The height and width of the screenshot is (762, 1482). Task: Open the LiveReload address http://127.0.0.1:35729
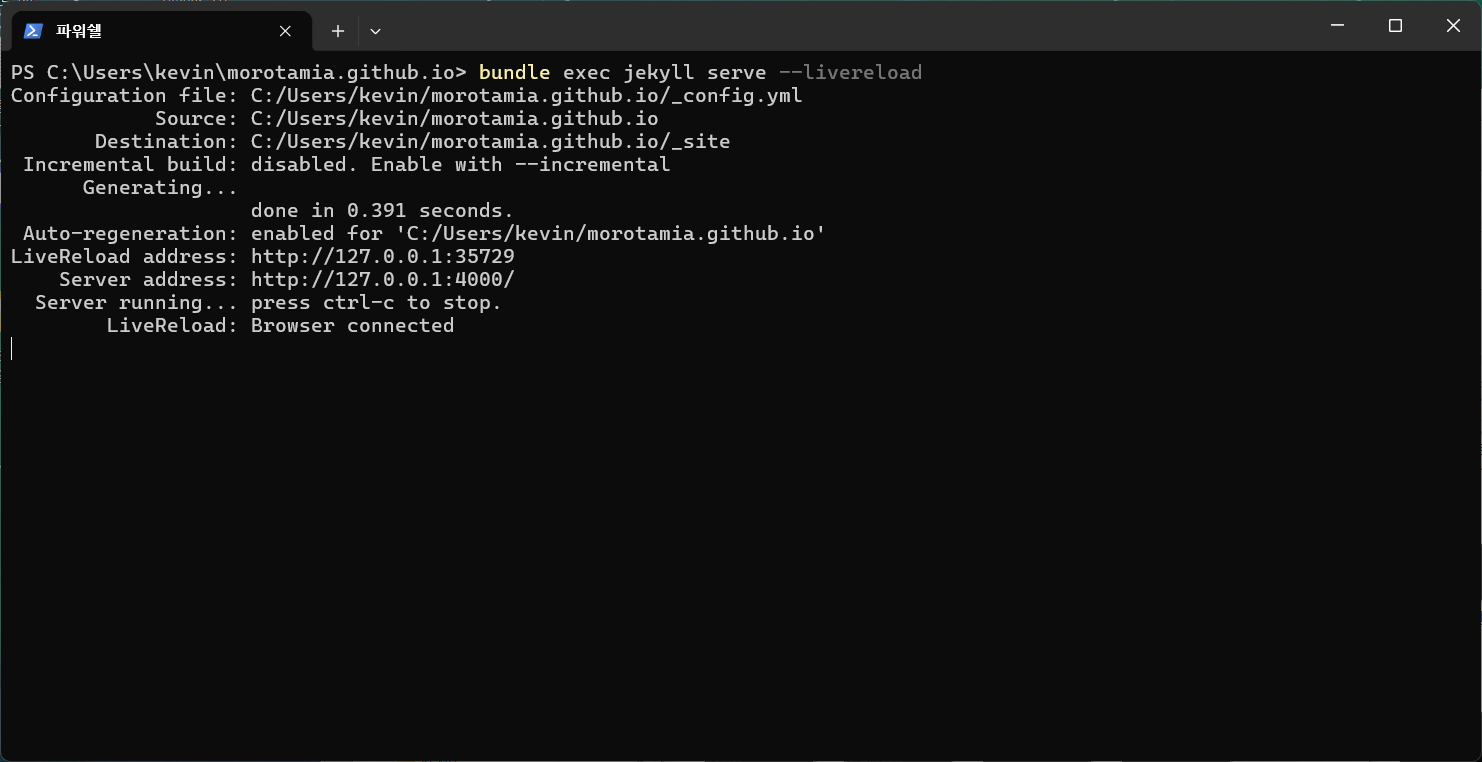click(382, 257)
